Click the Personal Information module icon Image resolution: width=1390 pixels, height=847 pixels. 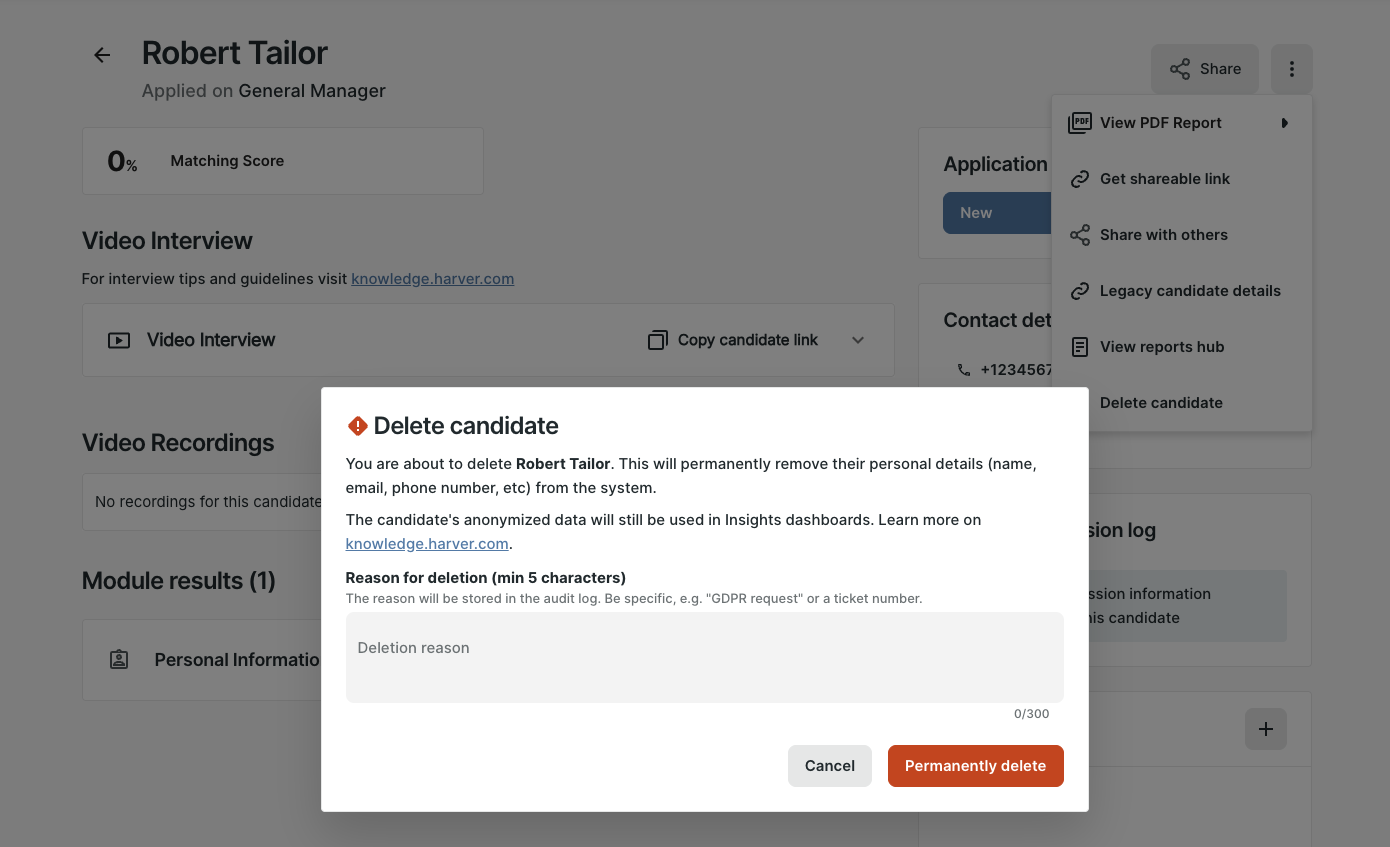tap(119, 660)
